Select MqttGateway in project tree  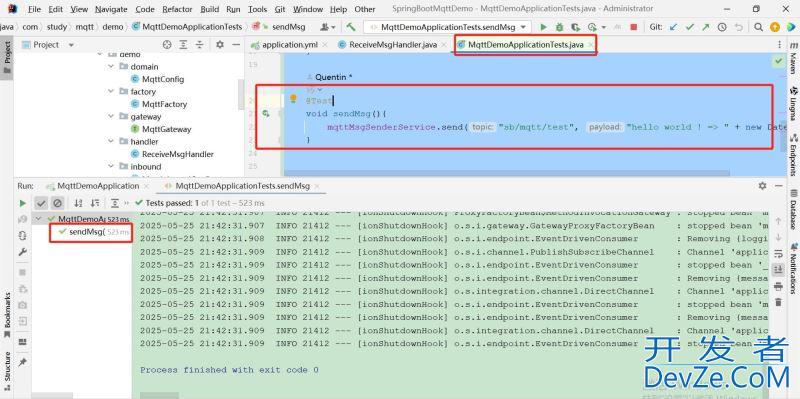point(166,129)
